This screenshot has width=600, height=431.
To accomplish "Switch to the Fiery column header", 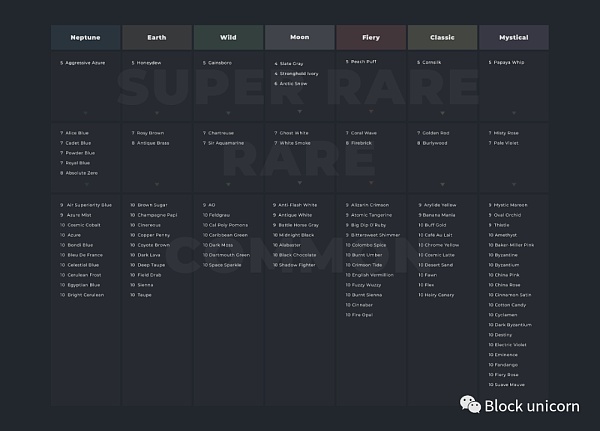I will pos(370,37).
